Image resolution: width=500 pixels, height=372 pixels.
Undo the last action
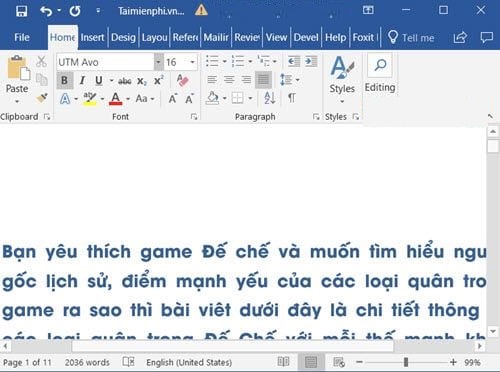[x=46, y=11]
